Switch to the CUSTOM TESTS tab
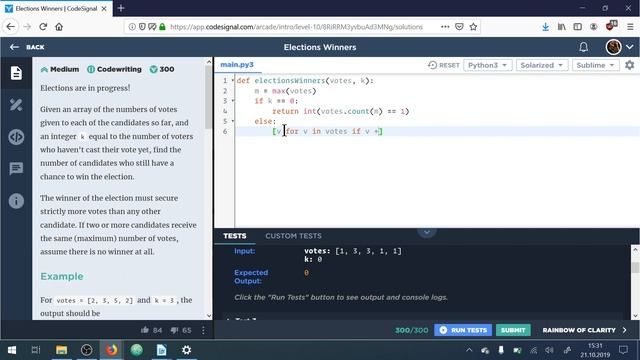The width and height of the screenshot is (640, 360). [x=293, y=236]
